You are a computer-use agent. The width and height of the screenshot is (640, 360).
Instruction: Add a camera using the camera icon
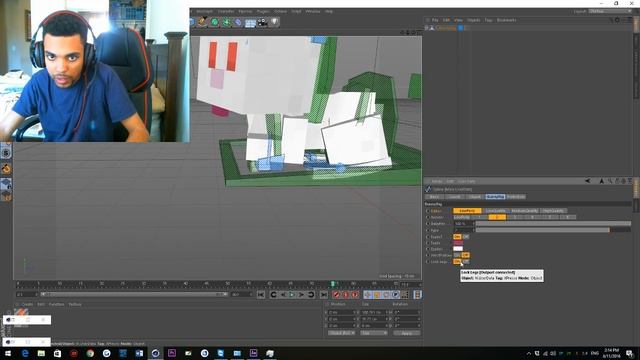pos(262,22)
